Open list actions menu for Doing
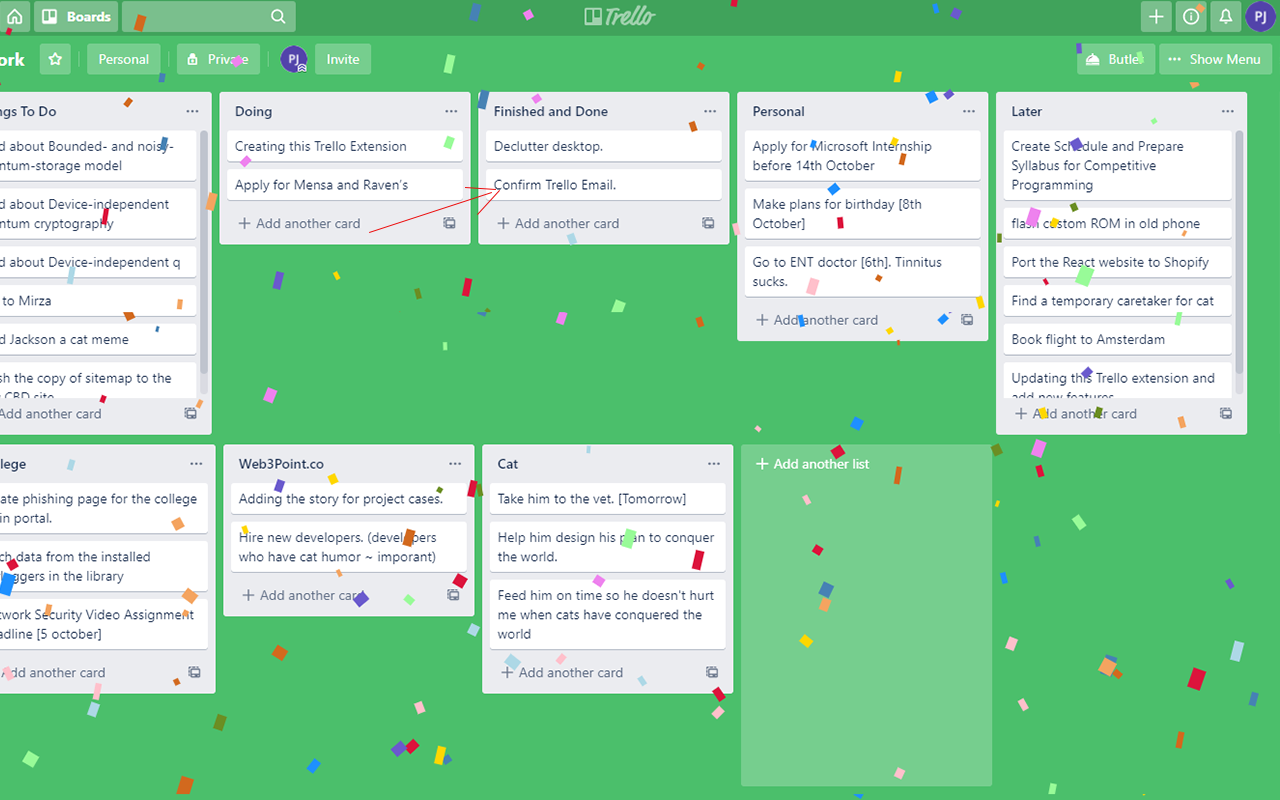 coord(451,111)
